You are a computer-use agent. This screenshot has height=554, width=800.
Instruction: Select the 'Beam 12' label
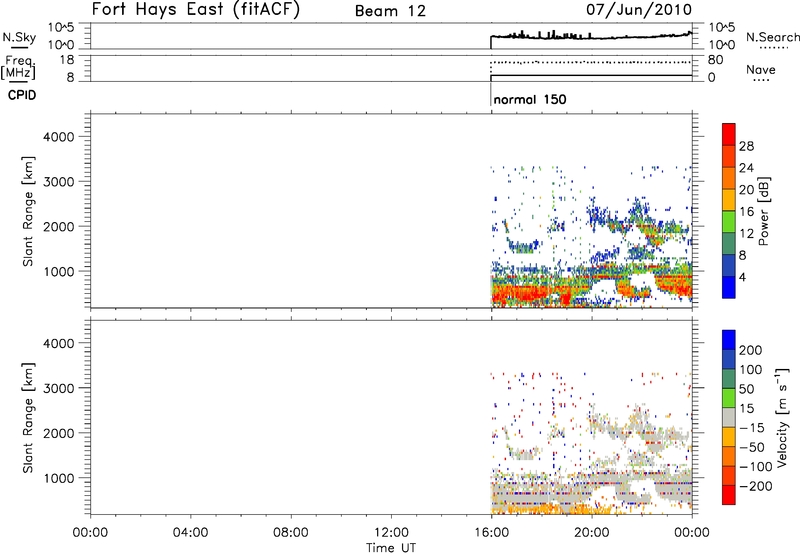[390, 11]
